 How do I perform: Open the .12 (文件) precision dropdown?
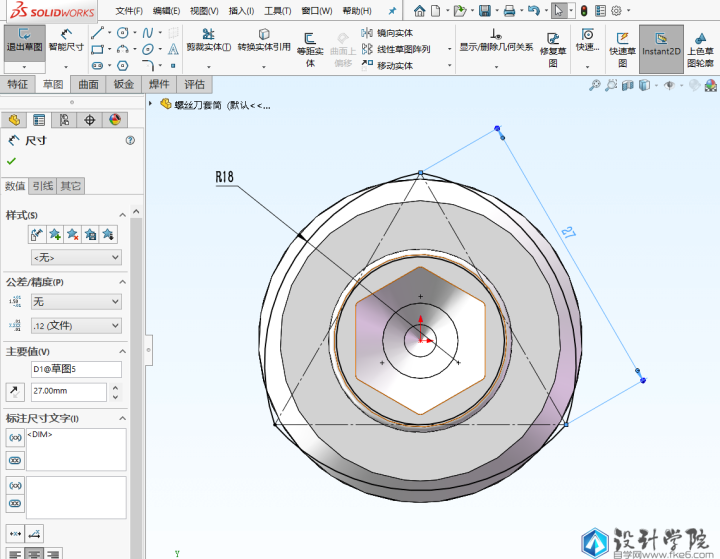coord(76,326)
